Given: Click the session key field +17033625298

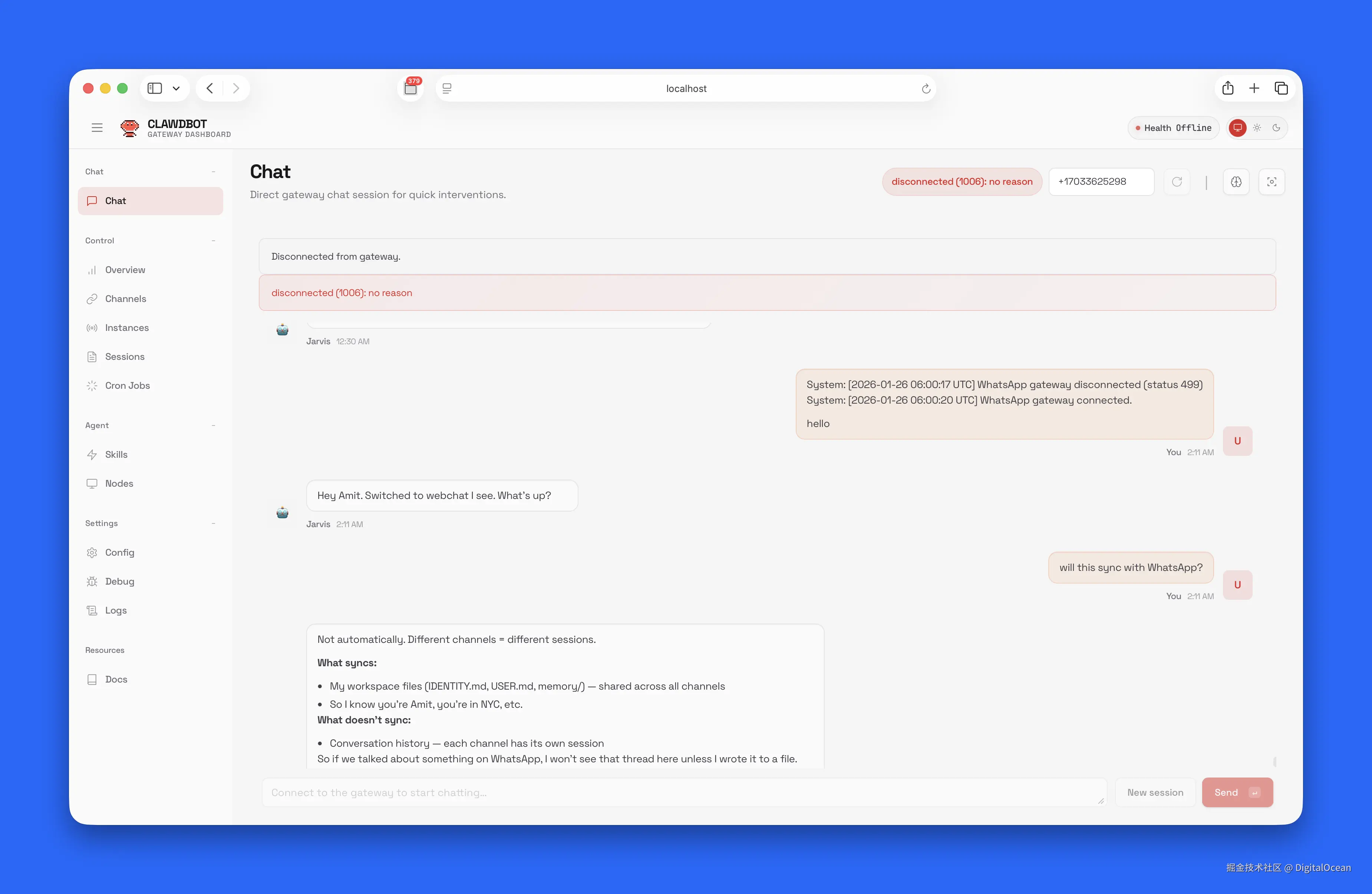Looking at the screenshot, I should [1101, 182].
